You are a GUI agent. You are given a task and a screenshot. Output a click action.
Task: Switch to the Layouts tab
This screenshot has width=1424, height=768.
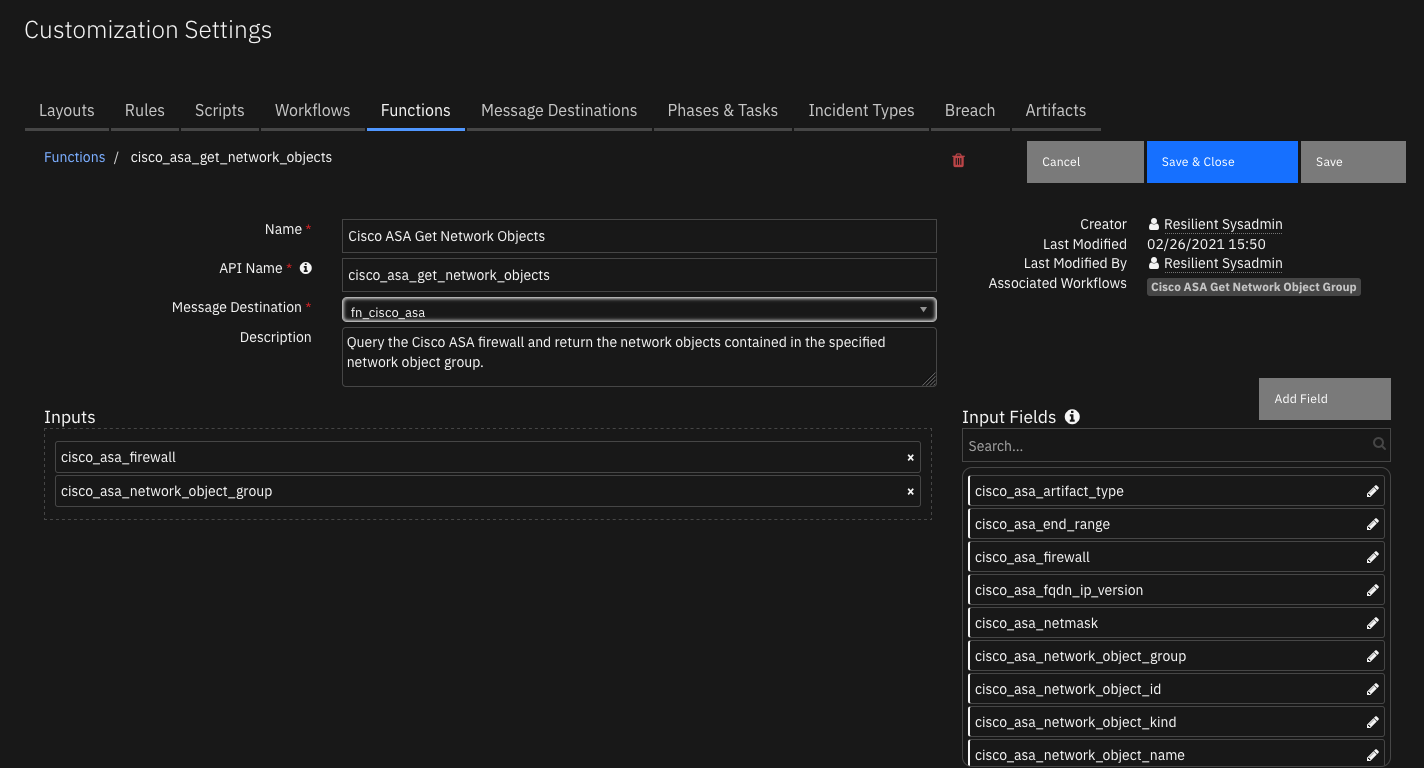[67, 110]
